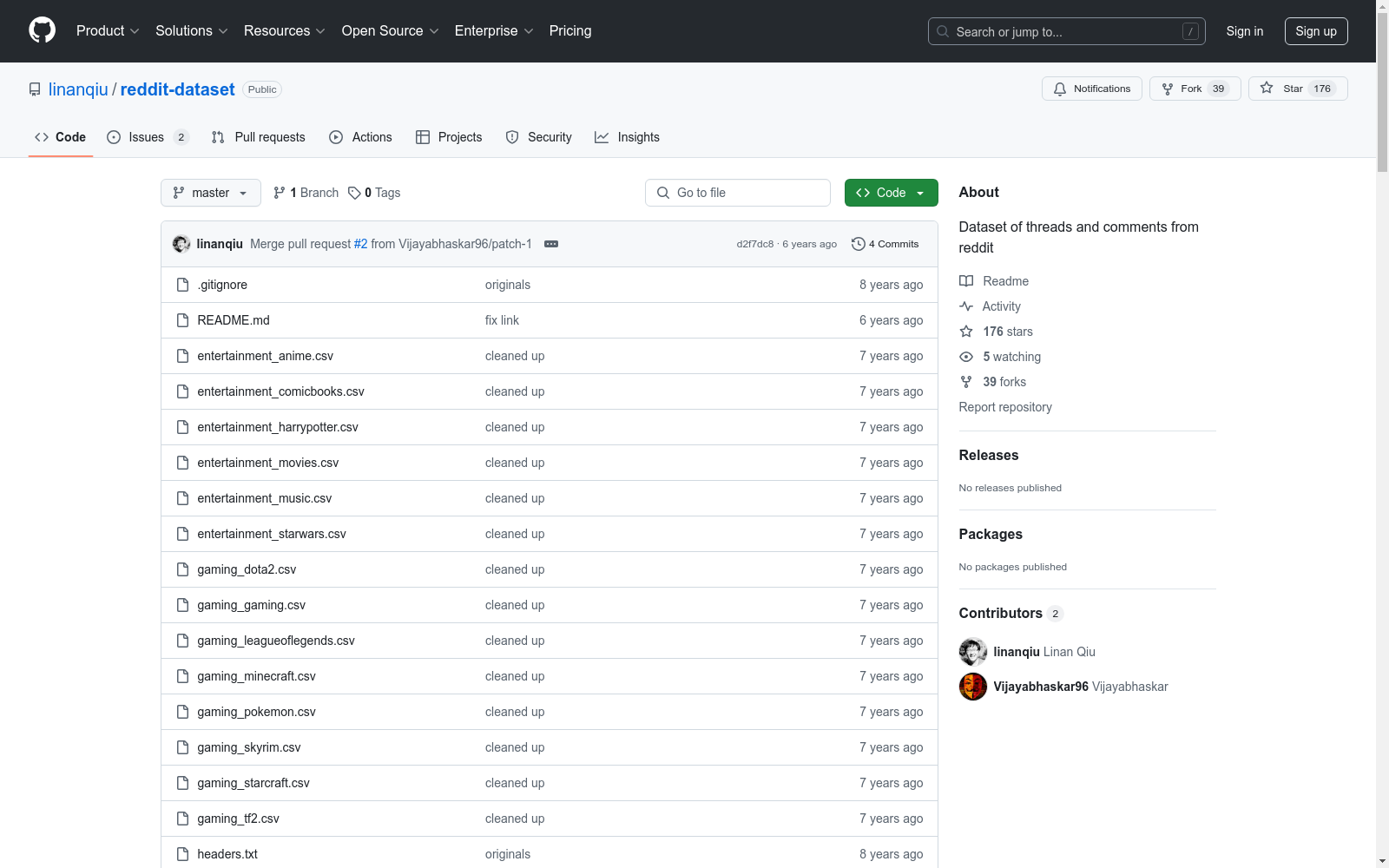This screenshot has height=868, width=1389.
Task: Click linanqiu avatar in commit bar
Action: pos(181,244)
